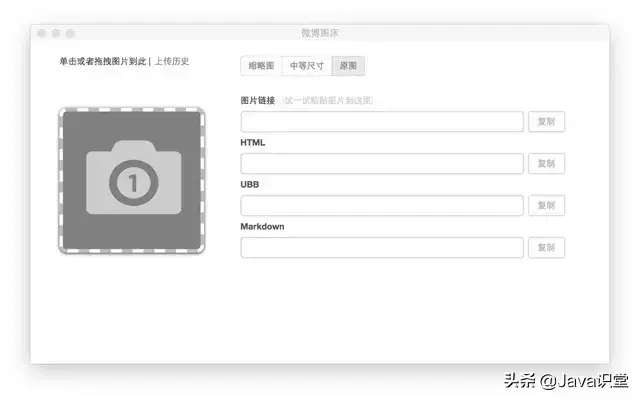This screenshot has height=400, width=640.
Task: Click the UBB label
Action: coord(250,184)
